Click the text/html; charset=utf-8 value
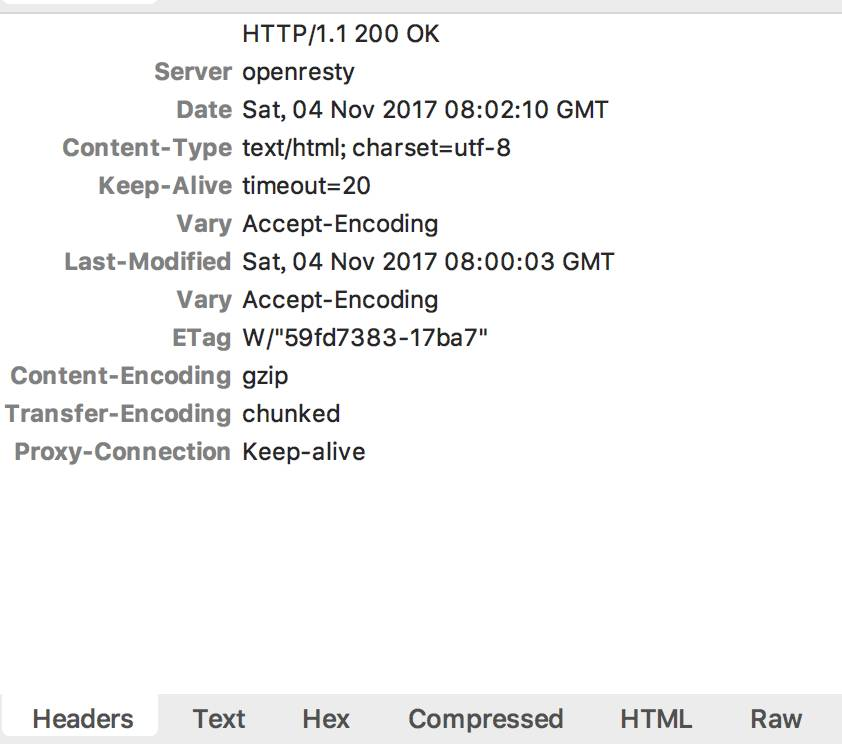 [x=376, y=148]
